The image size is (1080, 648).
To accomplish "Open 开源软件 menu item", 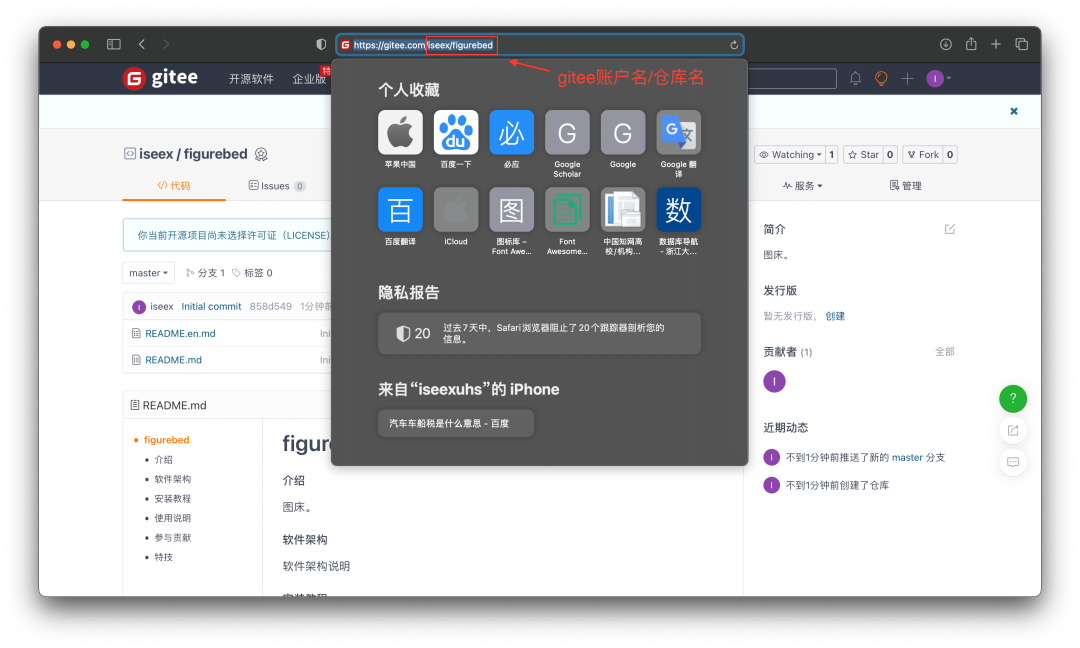I will [251, 79].
